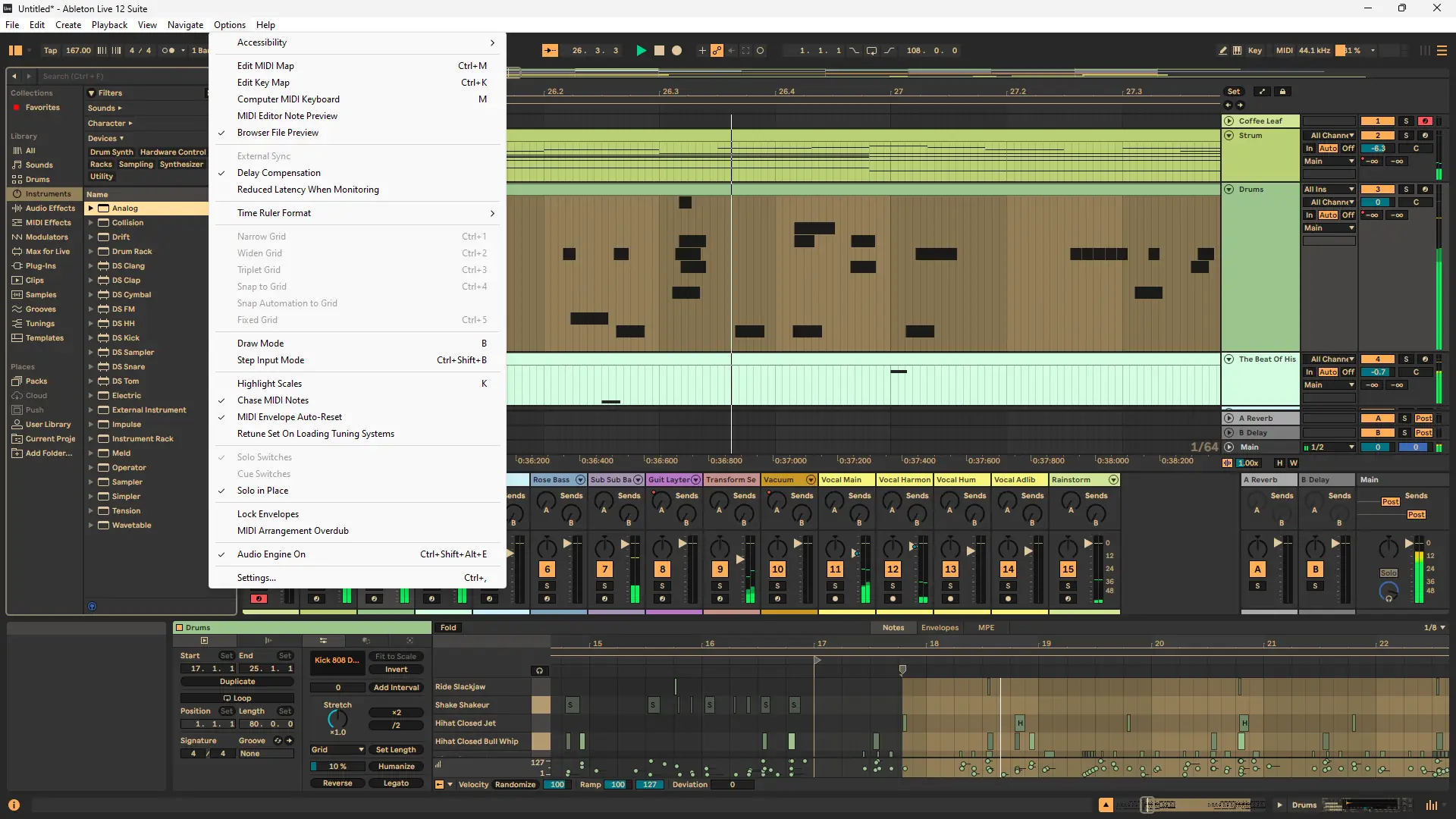Open the Help menu

265,25
